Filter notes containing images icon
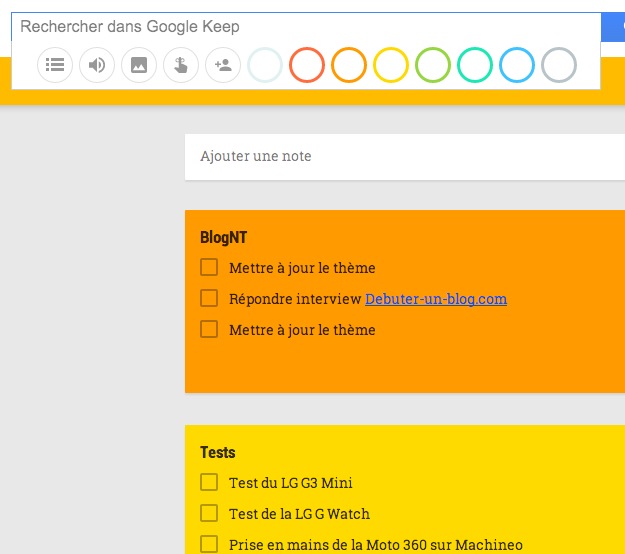The height and width of the screenshot is (554, 625). [x=139, y=66]
